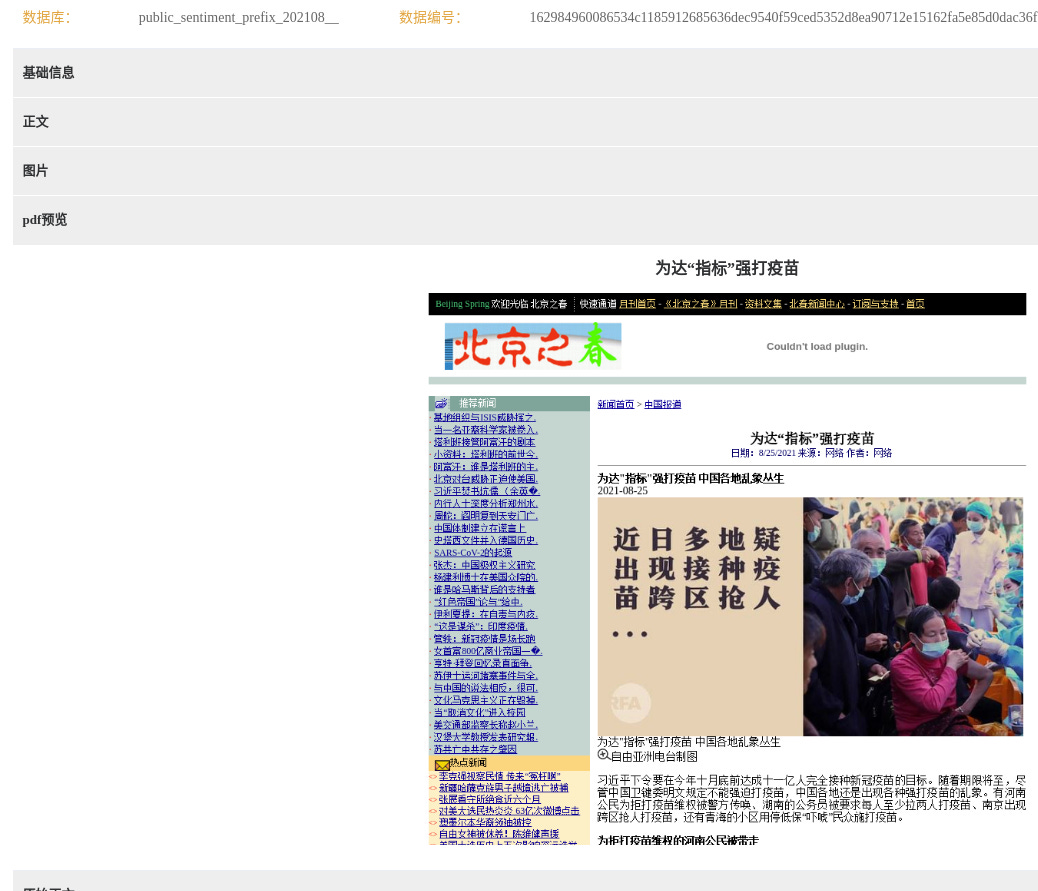Open the 张杰：中国极权主义研究 link
Viewport: 1038px width, 891px height.
pyautogui.click(x=485, y=565)
